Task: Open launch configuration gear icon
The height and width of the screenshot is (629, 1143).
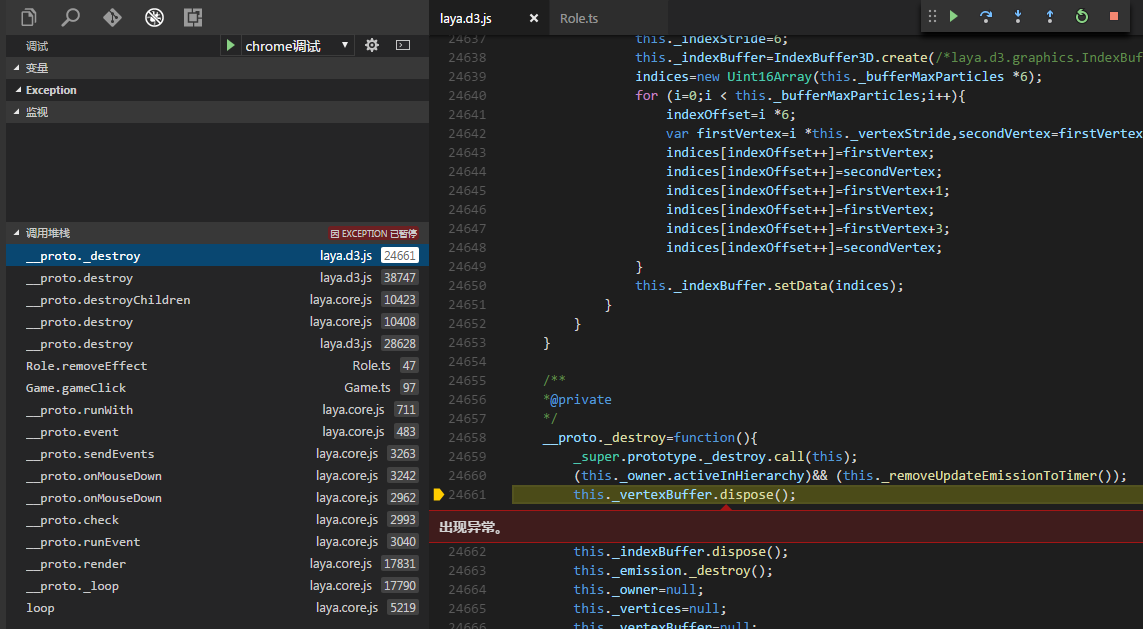Action: 372,45
